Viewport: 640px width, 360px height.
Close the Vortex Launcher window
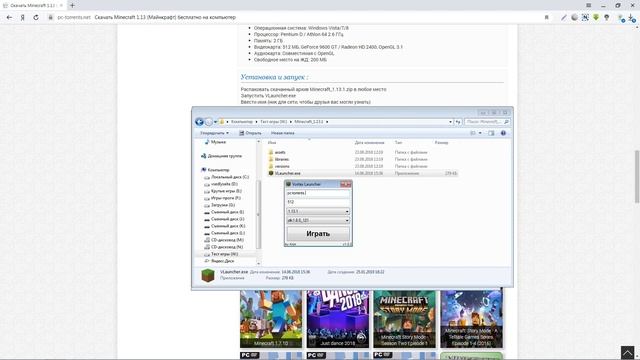(346, 184)
